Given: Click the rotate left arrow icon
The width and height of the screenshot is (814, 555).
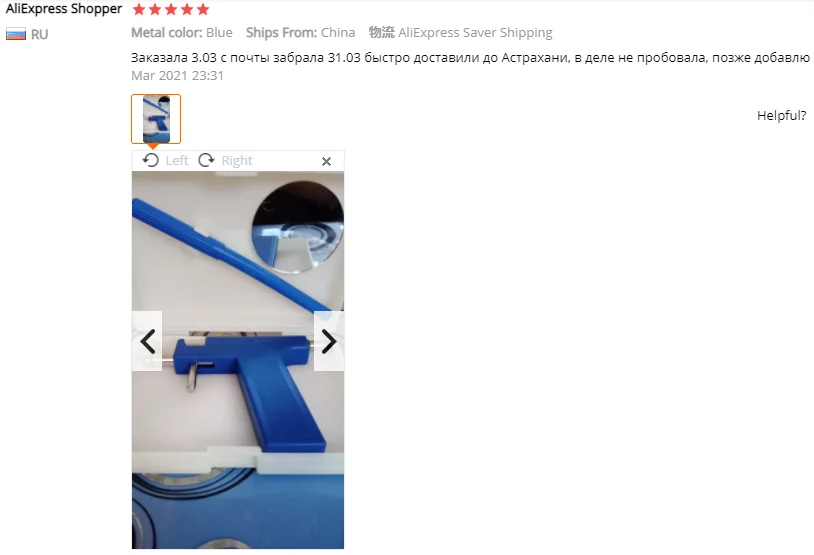Looking at the screenshot, I should [151, 160].
